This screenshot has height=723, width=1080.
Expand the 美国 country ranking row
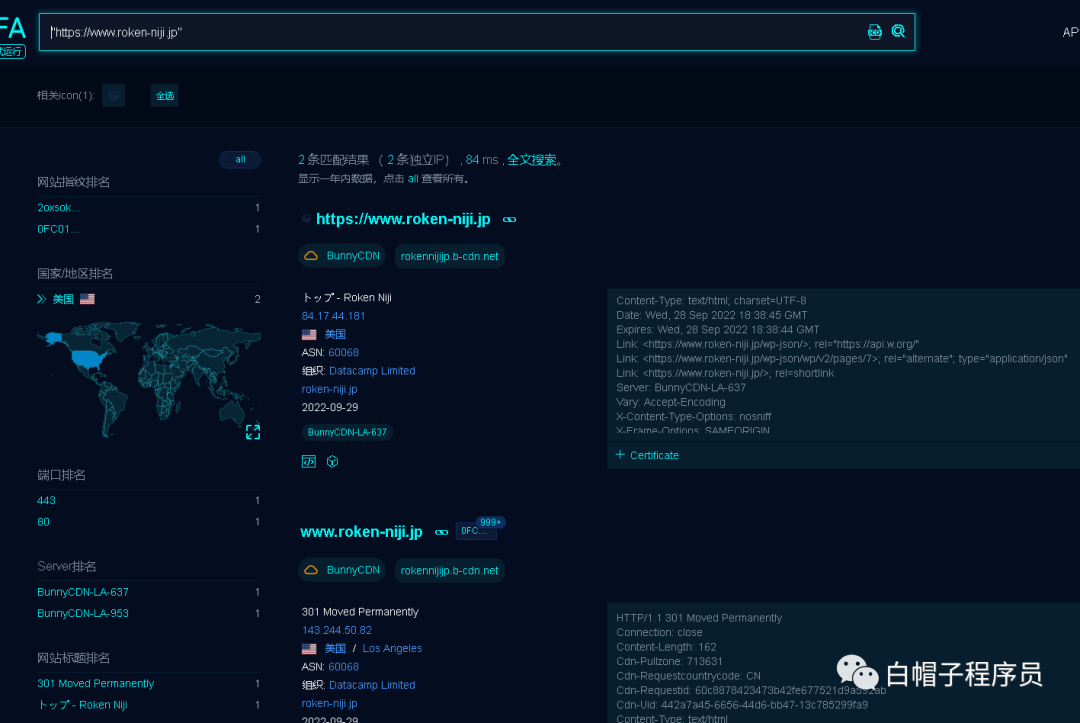[41, 299]
